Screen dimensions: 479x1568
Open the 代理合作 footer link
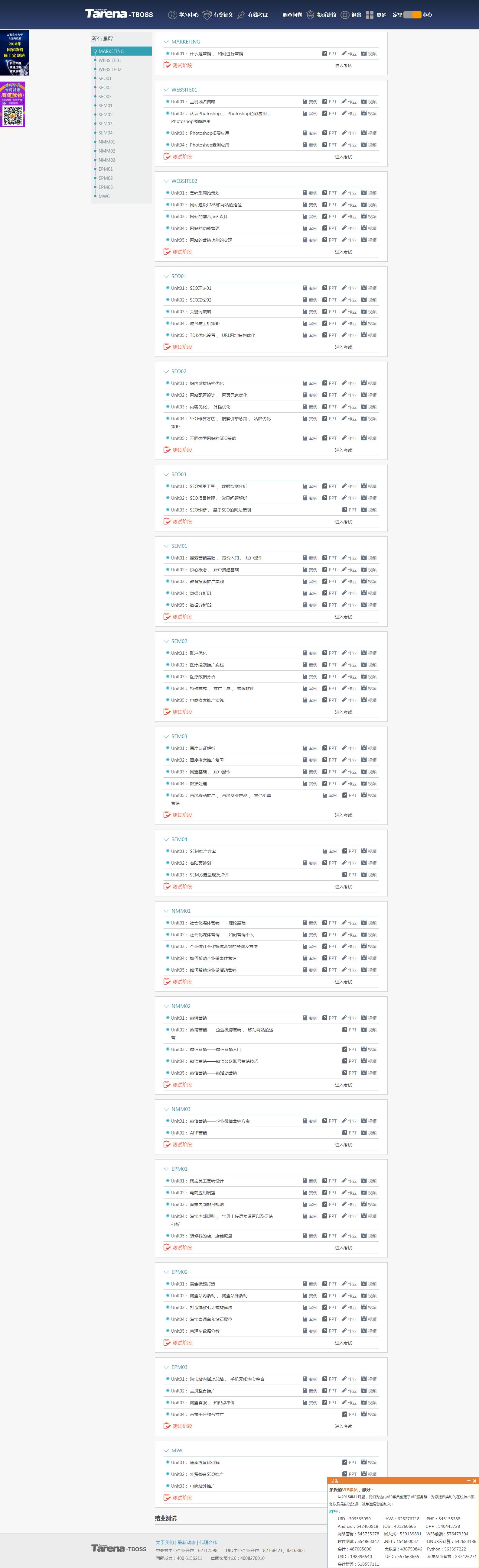[208, 1542]
